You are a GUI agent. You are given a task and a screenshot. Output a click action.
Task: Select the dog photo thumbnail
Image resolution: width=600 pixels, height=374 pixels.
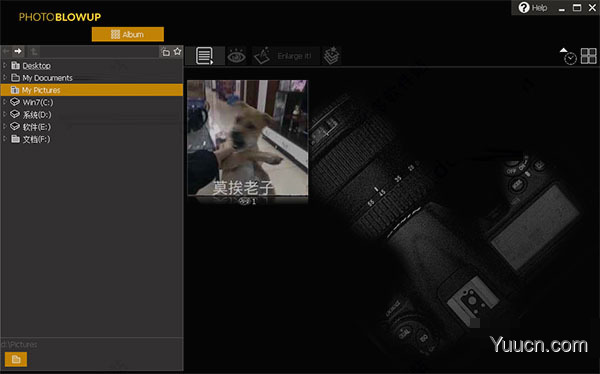click(248, 138)
